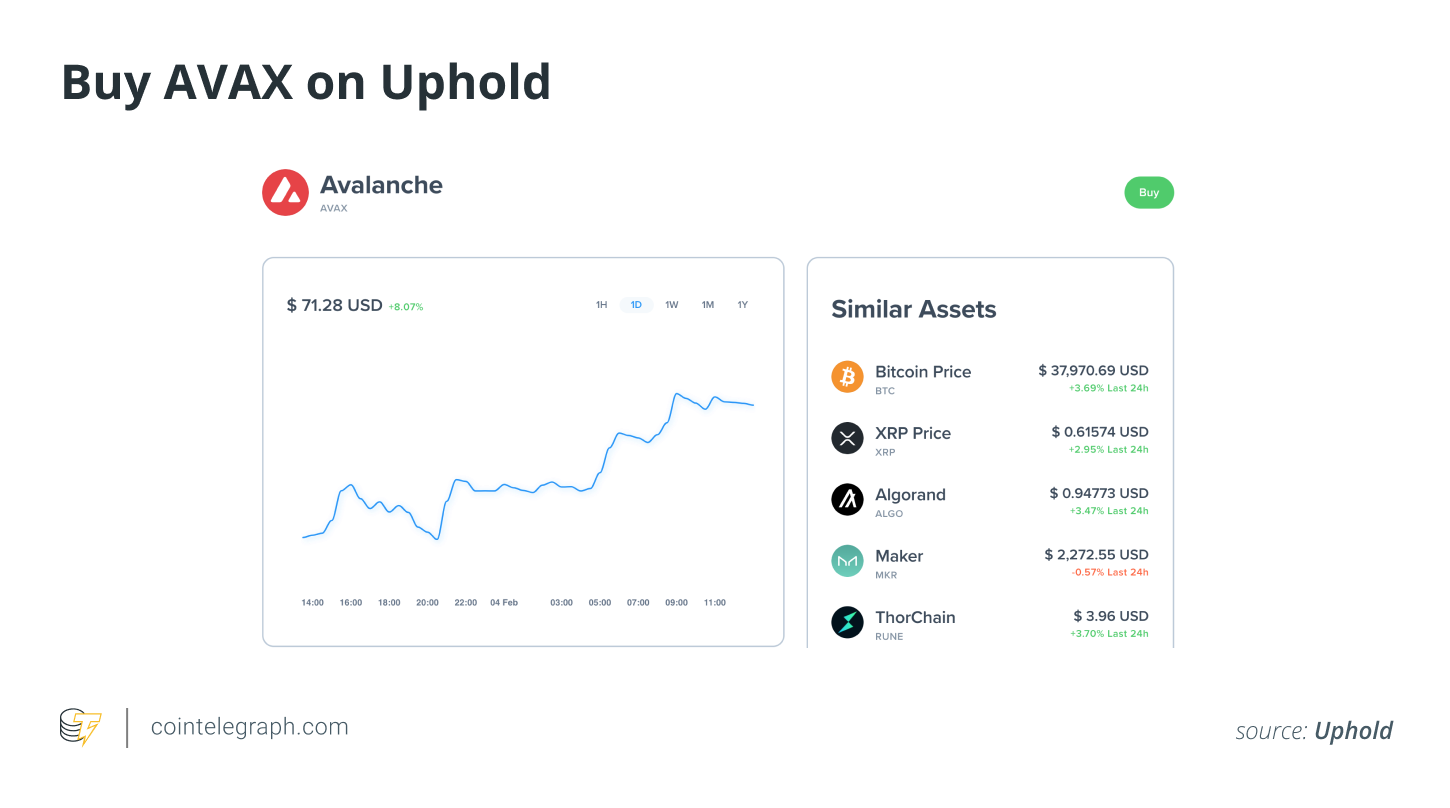Click the black XRP icon
The image size is (1450, 808).
[847, 438]
